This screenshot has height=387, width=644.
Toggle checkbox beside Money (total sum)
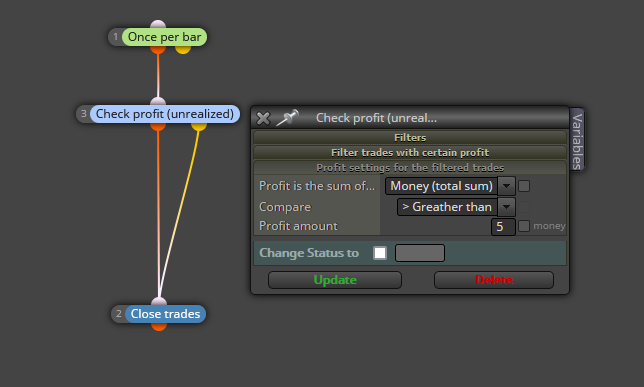coord(524,186)
